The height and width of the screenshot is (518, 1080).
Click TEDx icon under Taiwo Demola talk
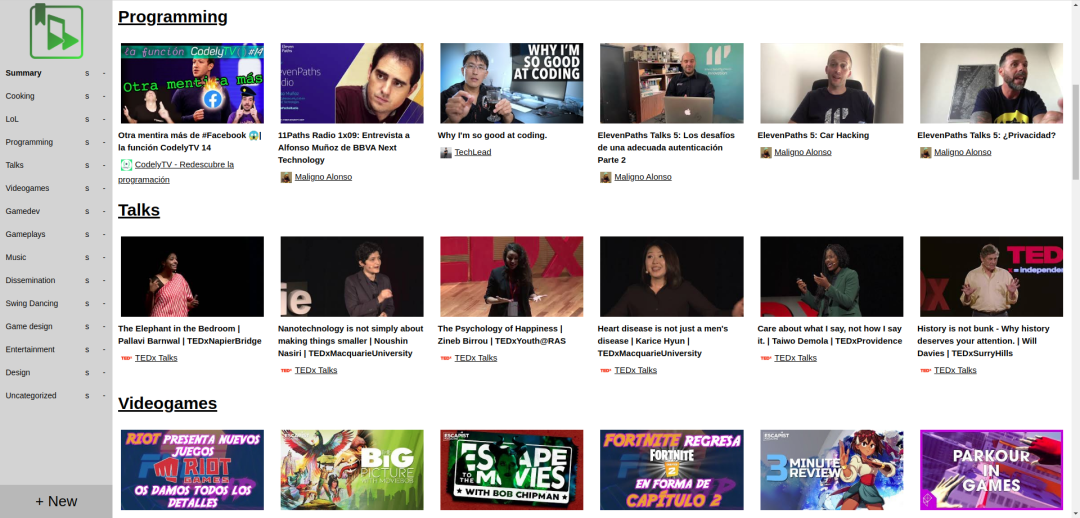coord(765,358)
